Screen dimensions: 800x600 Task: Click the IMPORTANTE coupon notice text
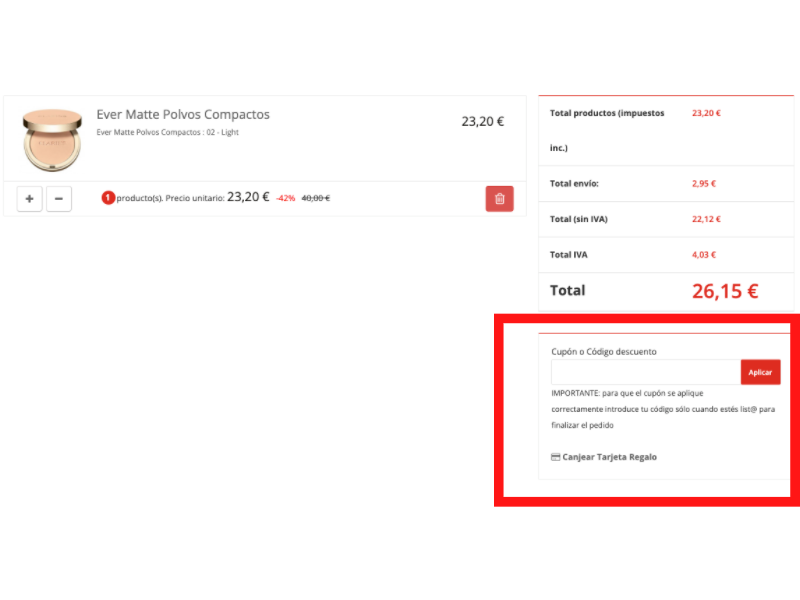(x=663, y=409)
